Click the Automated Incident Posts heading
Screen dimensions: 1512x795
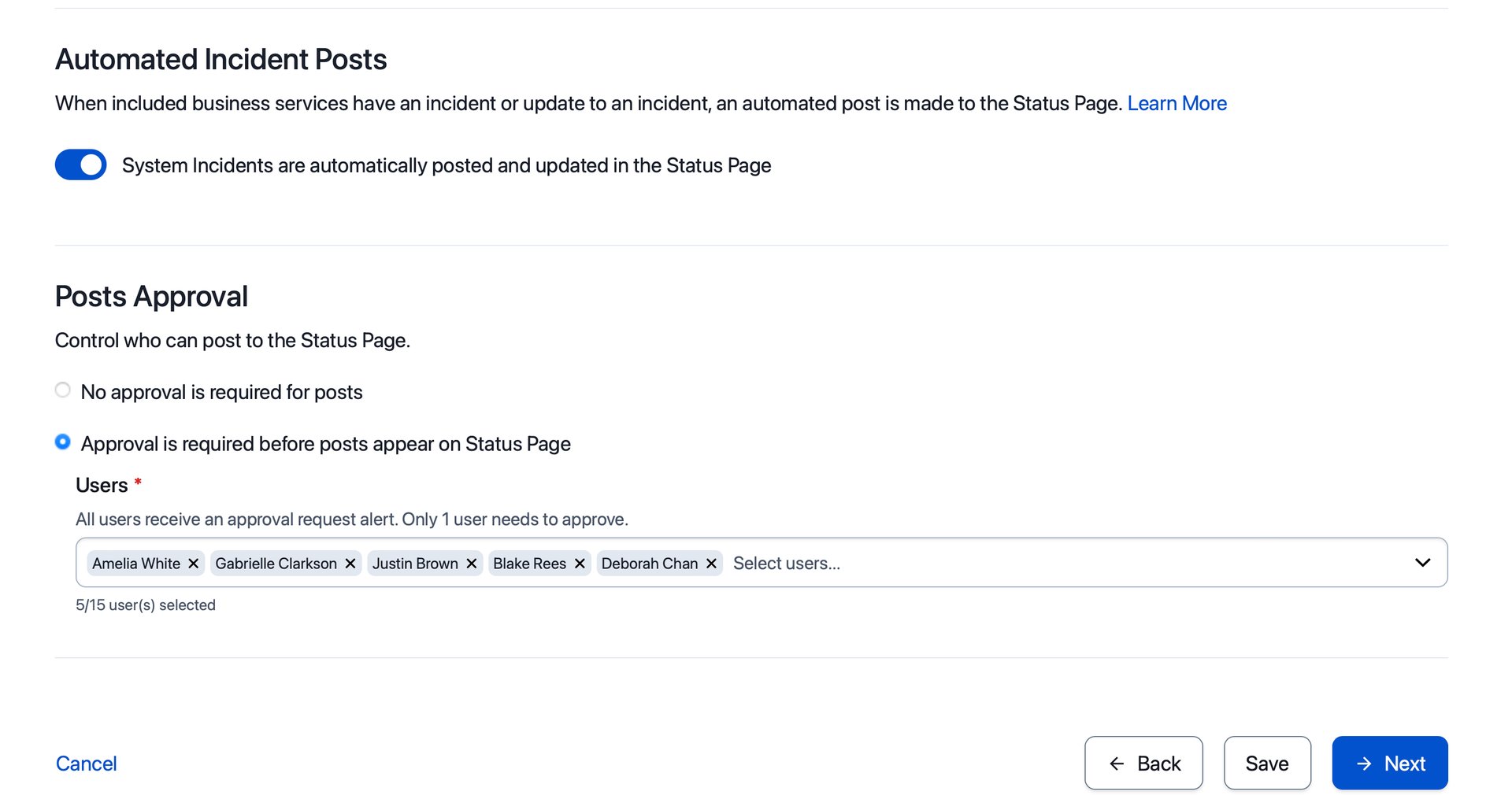[x=220, y=60]
